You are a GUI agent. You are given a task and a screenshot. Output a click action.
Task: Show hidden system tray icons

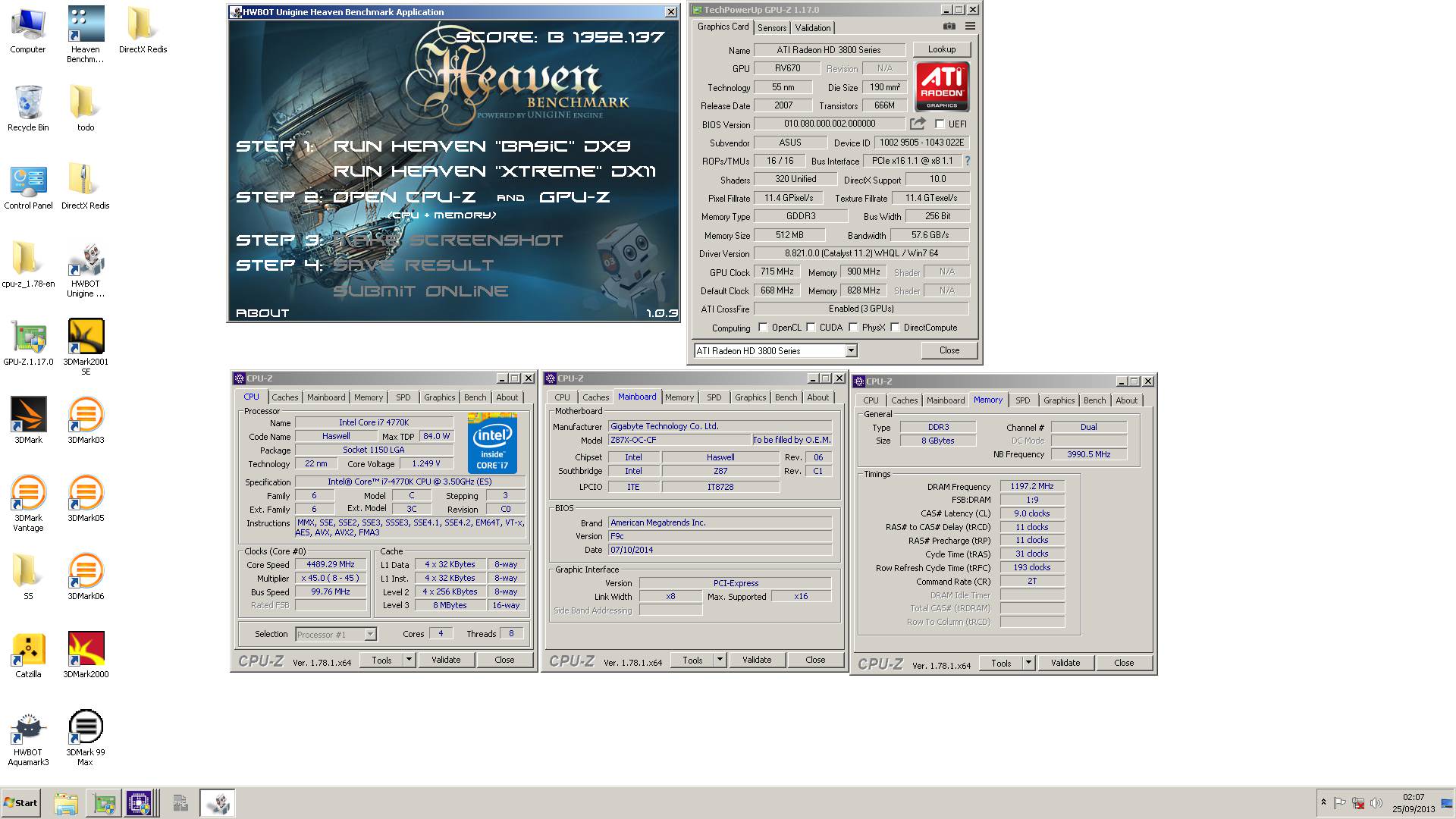(1323, 802)
